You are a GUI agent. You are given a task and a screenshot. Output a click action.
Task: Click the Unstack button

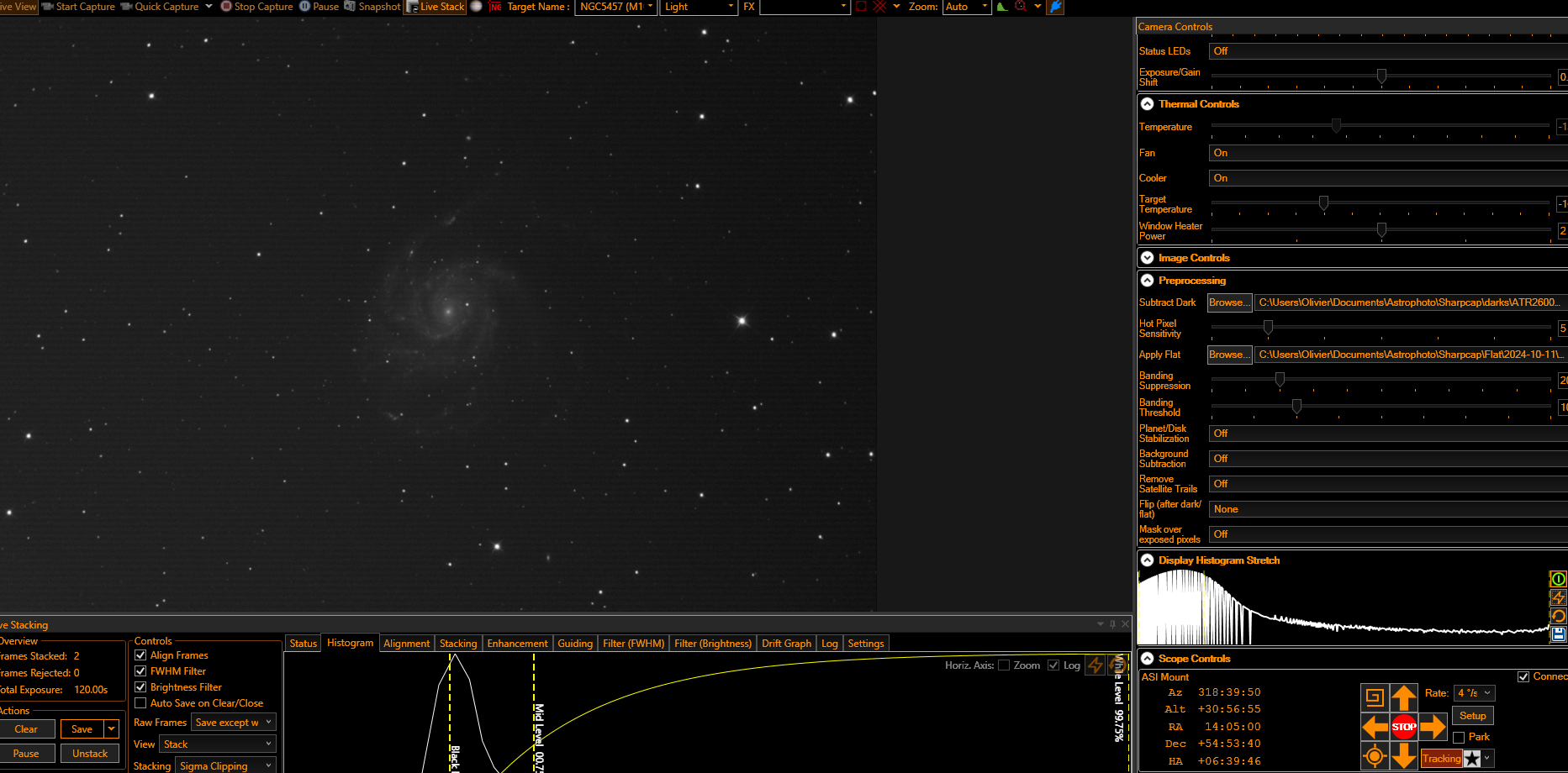coord(90,754)
